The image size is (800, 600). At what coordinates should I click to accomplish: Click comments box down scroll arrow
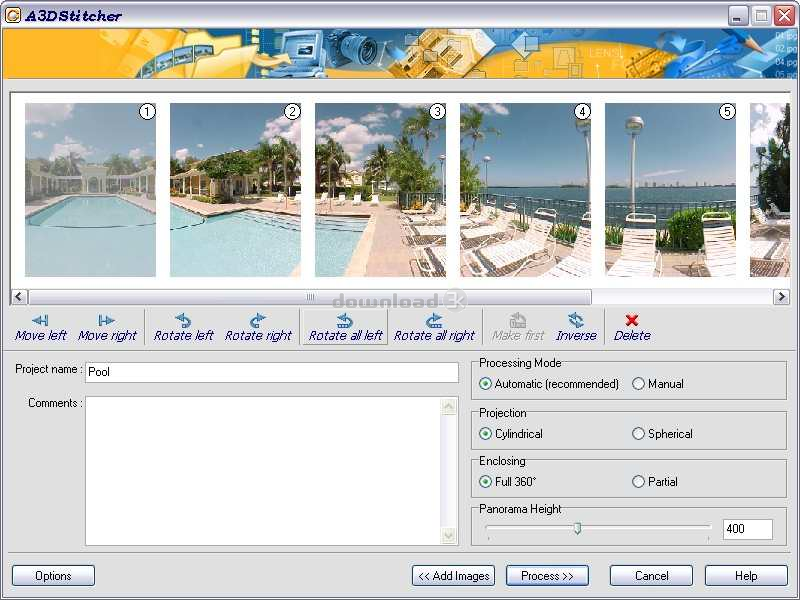click(x=448, y=535)
